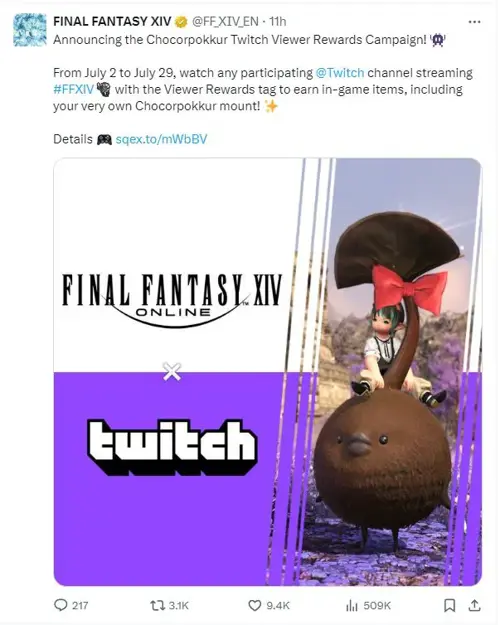Follow the @Twitch mention link
This screenshot has width=500, height=625.
340,73
